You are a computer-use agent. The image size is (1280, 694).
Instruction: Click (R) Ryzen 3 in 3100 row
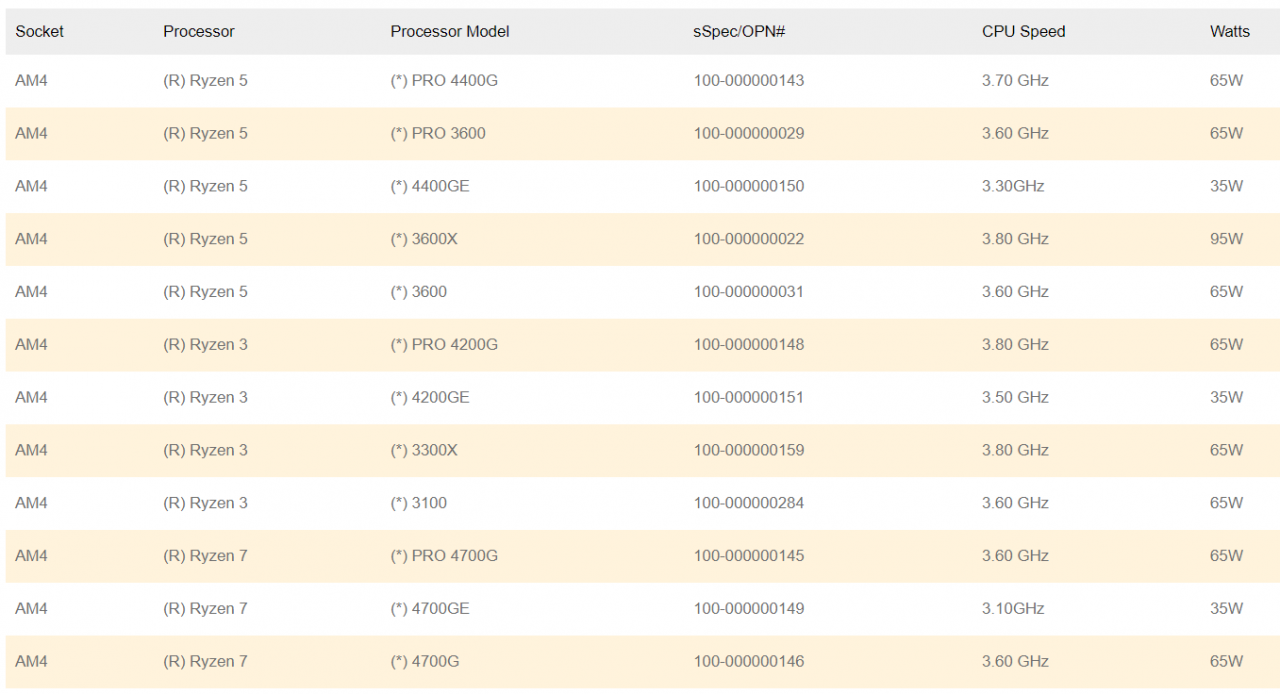coord(205,503)
